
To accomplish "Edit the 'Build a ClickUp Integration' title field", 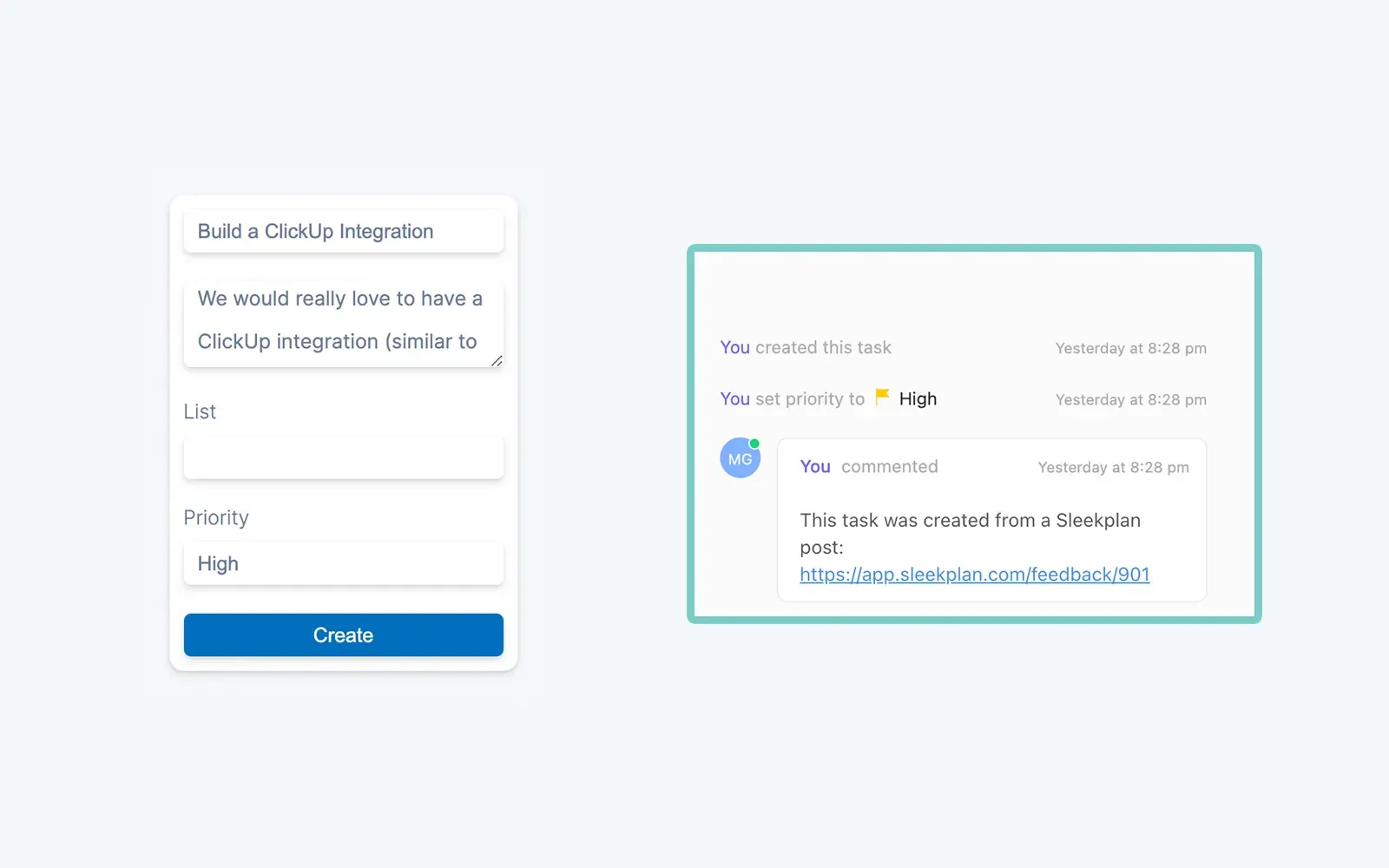I will point(343,231).
